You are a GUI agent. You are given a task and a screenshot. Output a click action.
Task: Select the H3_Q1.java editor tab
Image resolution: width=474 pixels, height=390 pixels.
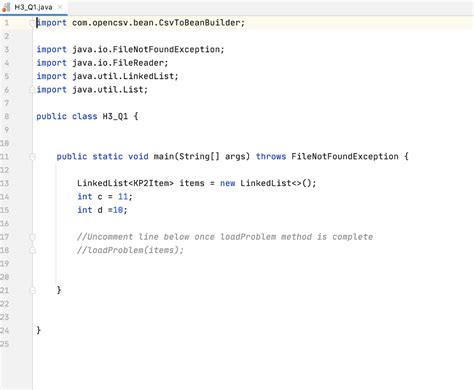pyautogui.click(x=34, y=7)
